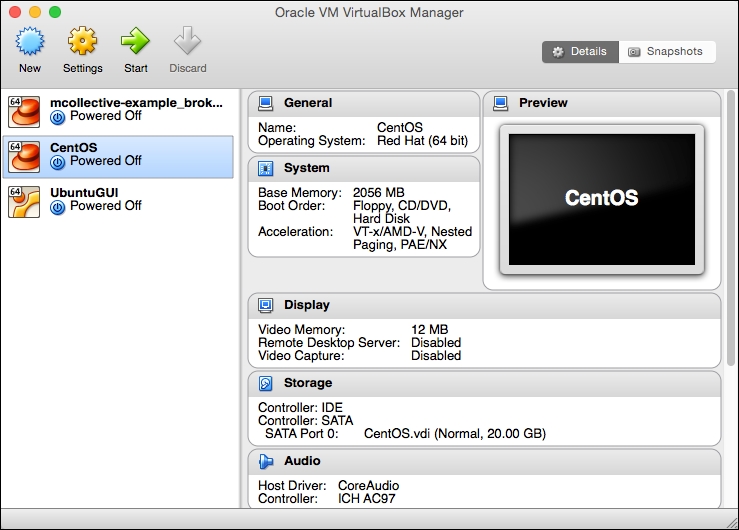The width and height of the screenshot is (739, 530).
Task: Click the Settings toolbar label
Action: click(82, 68)
